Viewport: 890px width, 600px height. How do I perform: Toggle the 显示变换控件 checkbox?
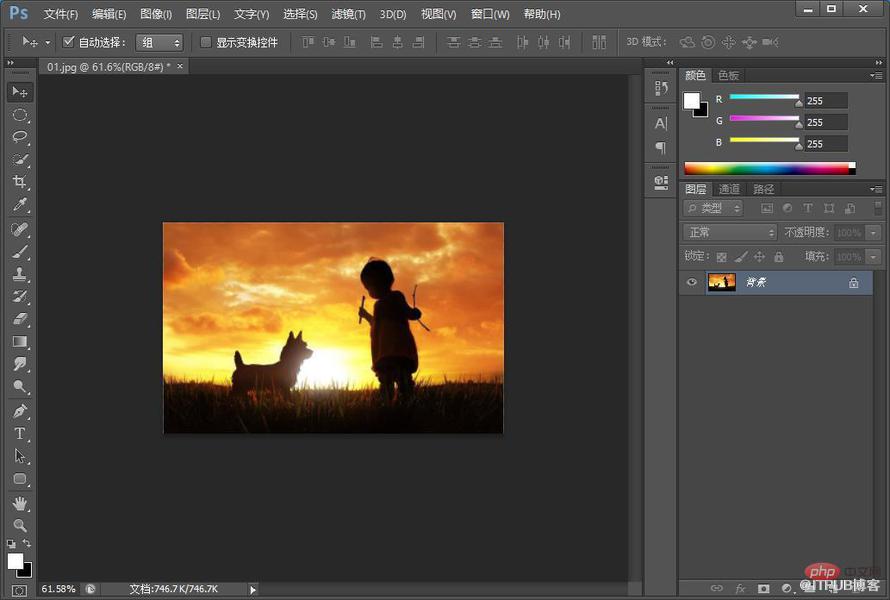click(206, 42)
